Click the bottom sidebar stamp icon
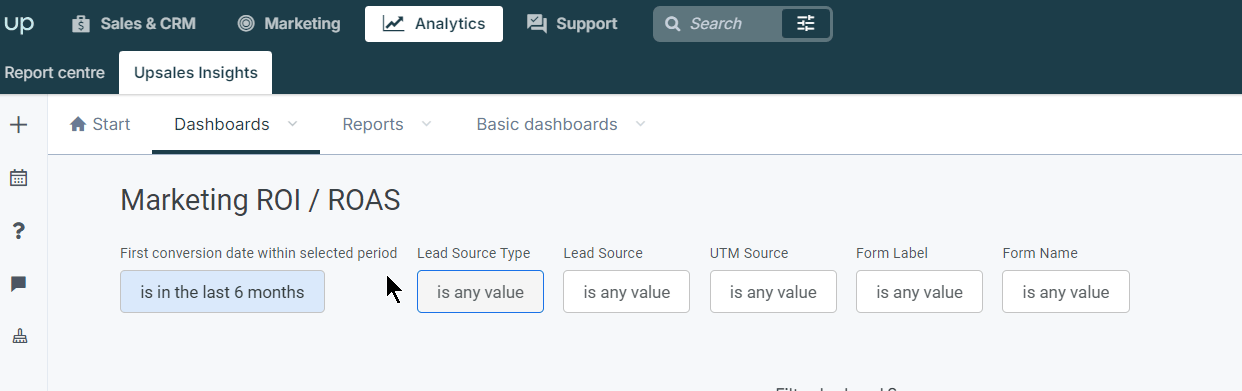This screenshot has width=1242, height=391. coord(20,337)
